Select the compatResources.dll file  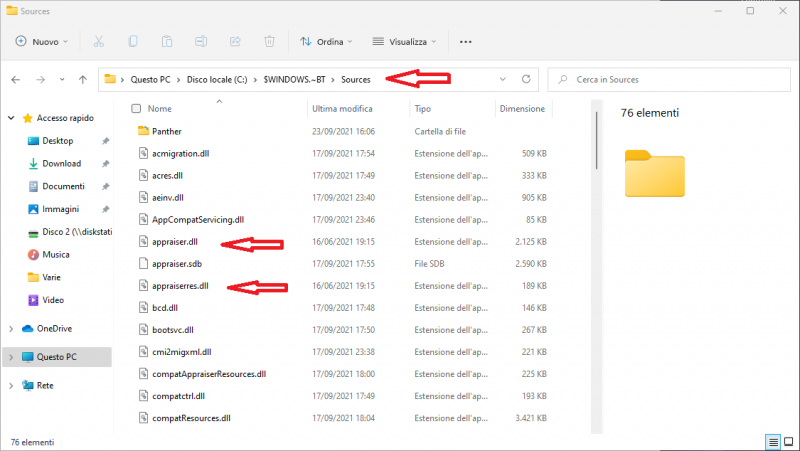click(191, 418)
